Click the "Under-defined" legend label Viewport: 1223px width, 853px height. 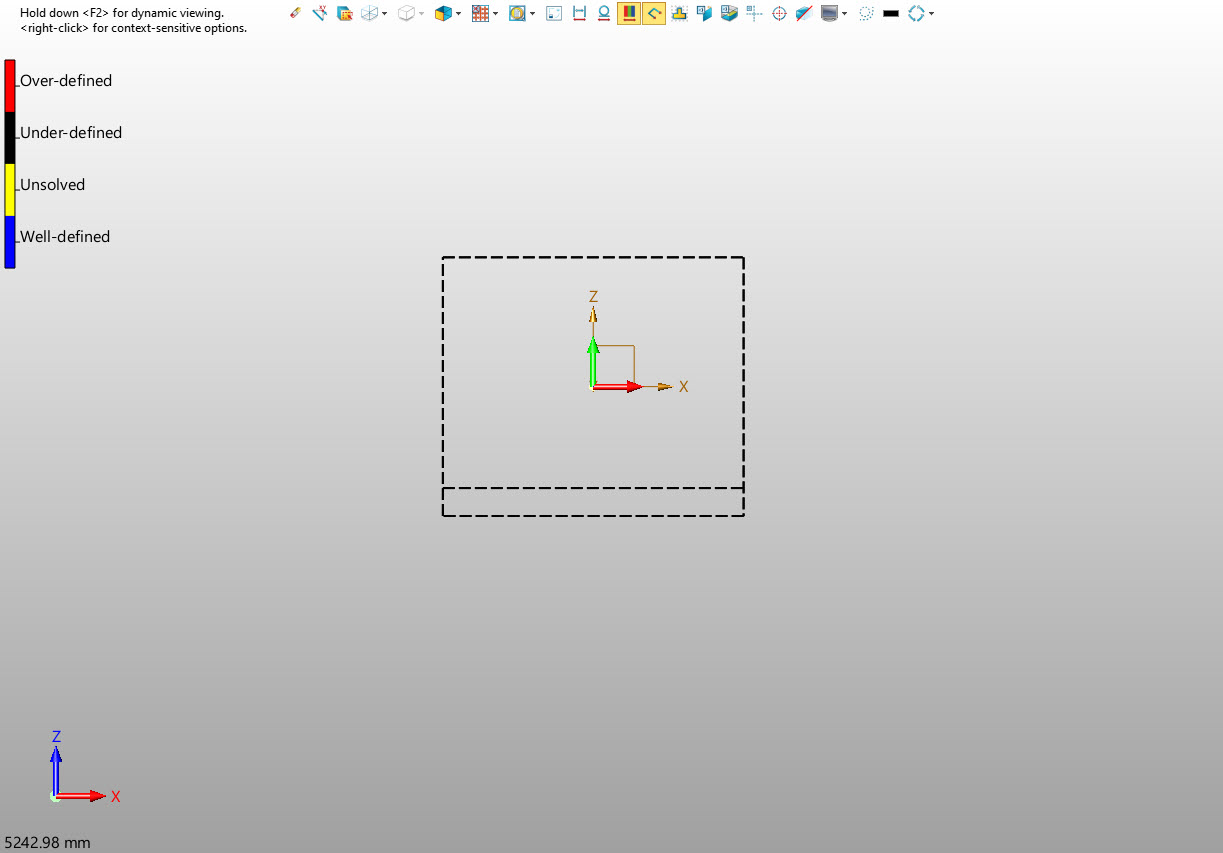pyautogui.click(x=71, y=133)
